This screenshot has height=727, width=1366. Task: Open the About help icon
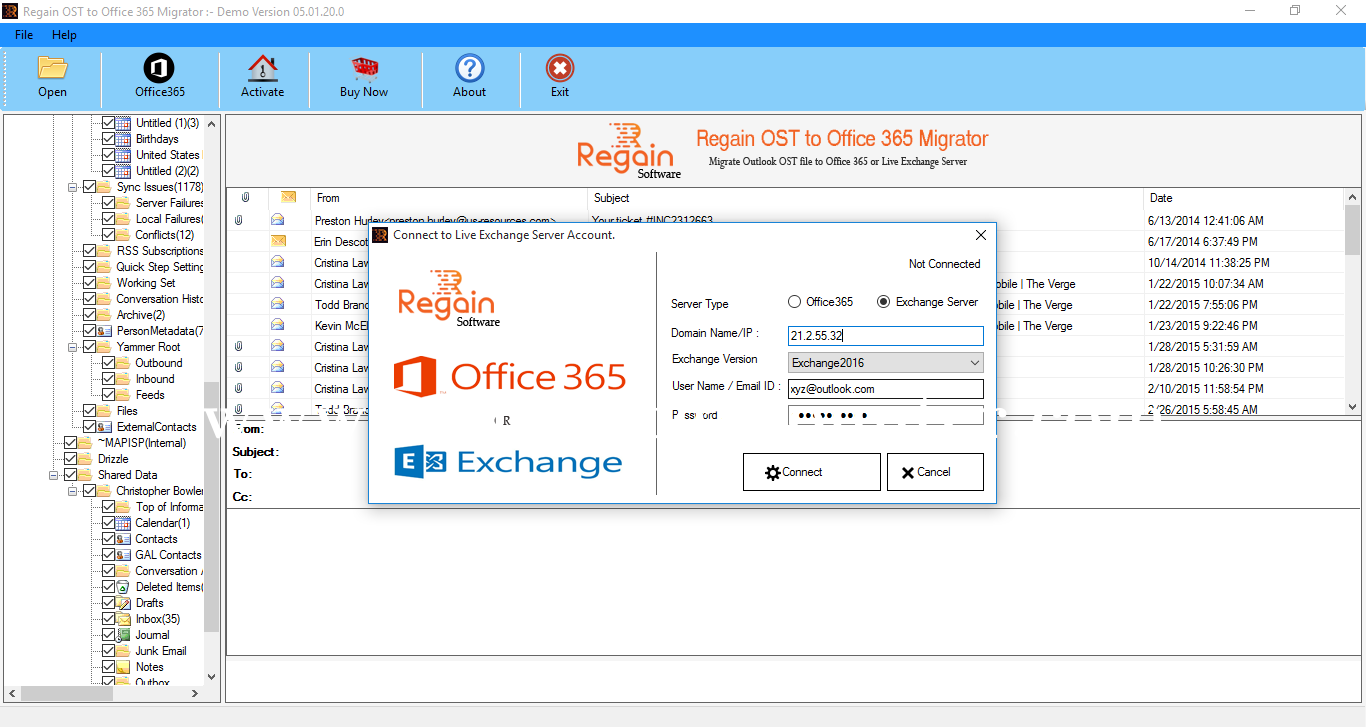[469, 68]
